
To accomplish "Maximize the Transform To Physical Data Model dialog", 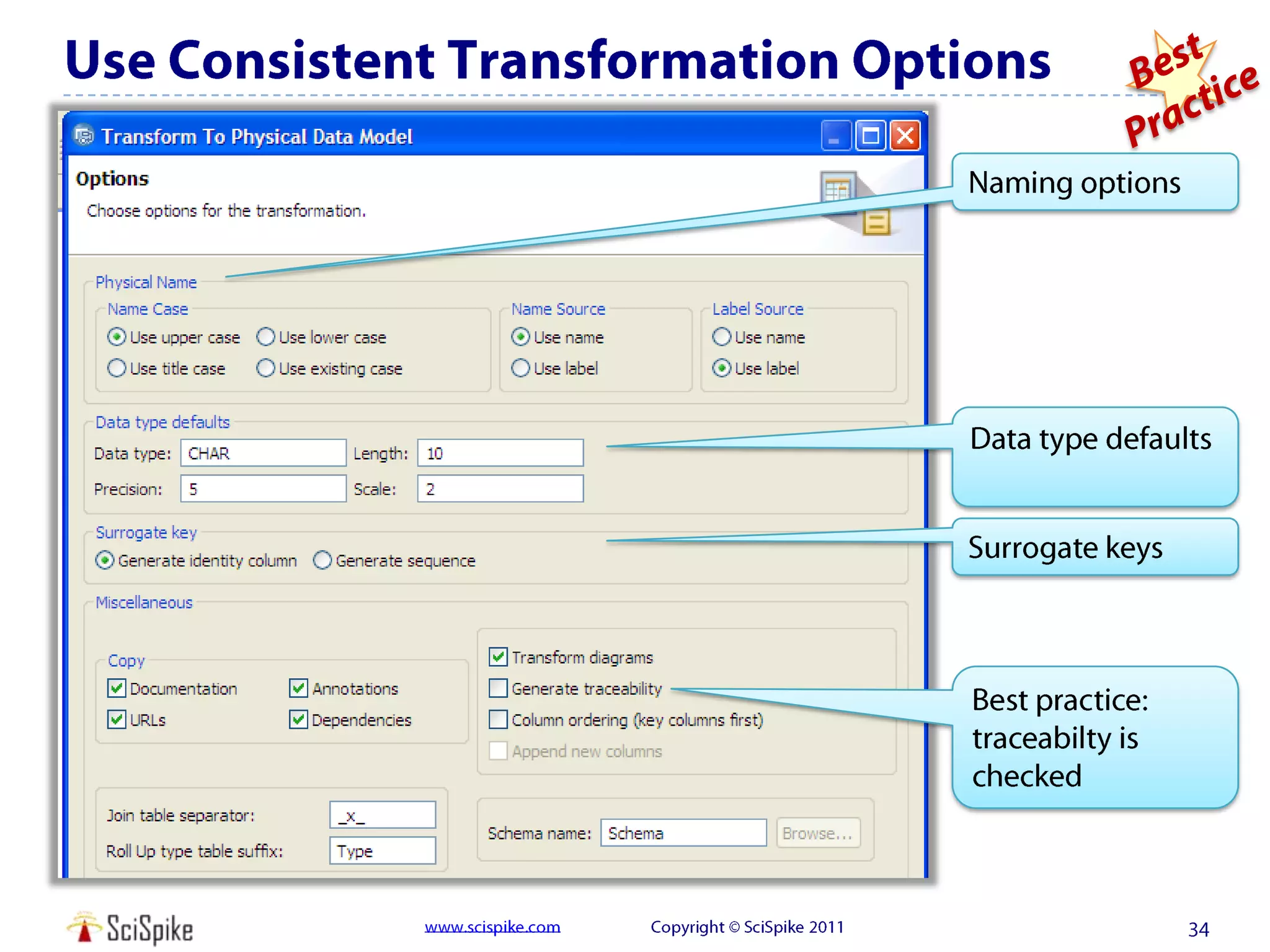I will click(x=871, y=136).
